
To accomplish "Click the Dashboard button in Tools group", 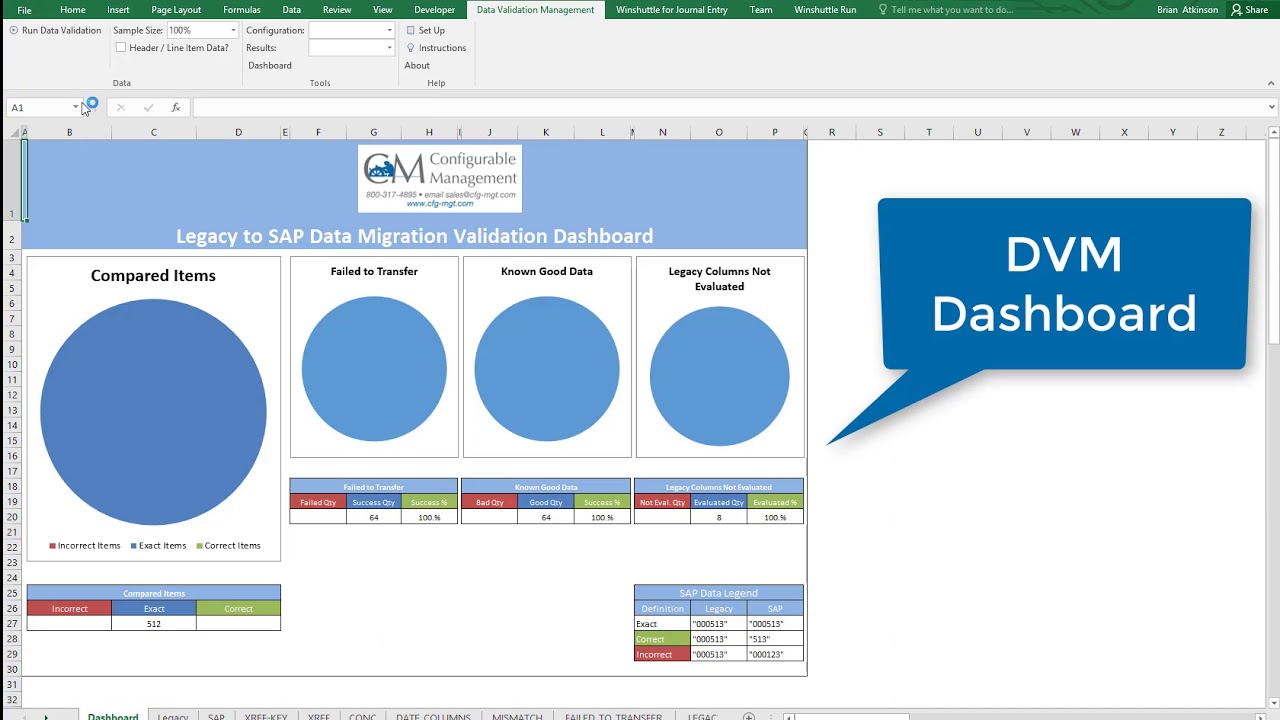I will pos(270,65).
